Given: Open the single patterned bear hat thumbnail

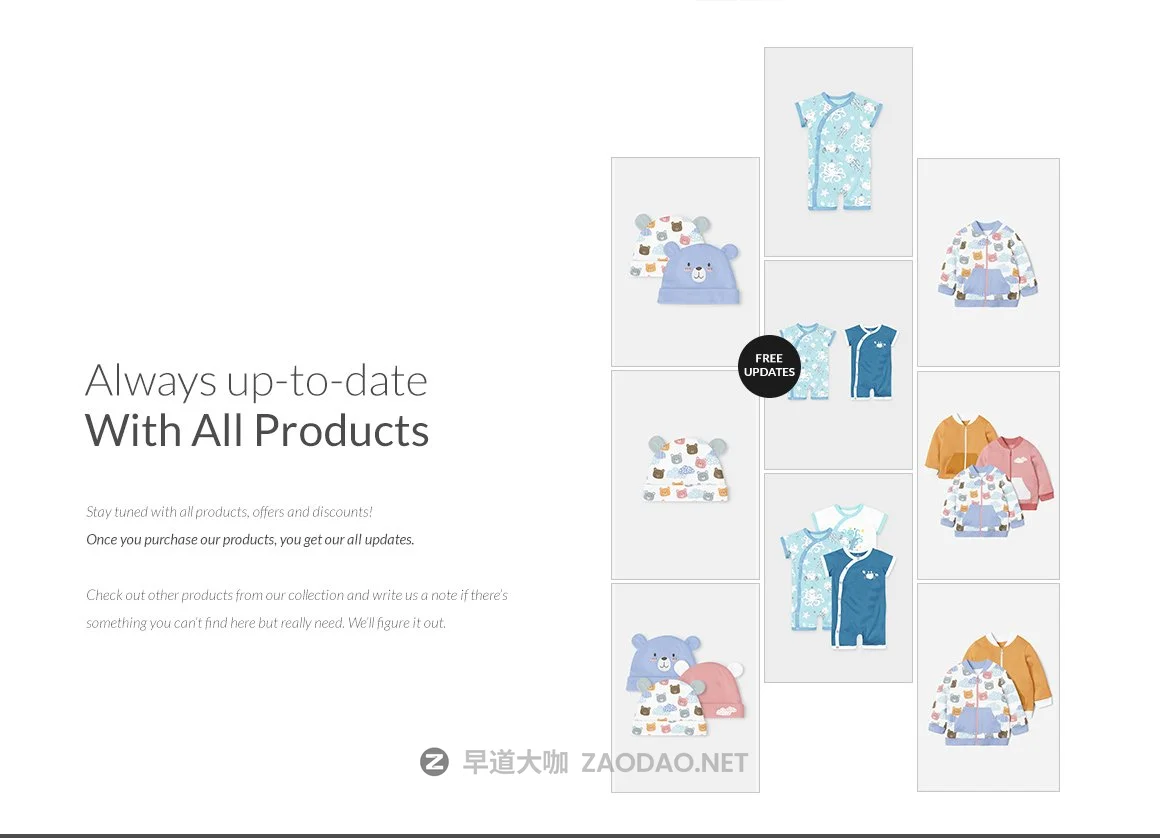Looking at the screenshot, I should (685, 475).
